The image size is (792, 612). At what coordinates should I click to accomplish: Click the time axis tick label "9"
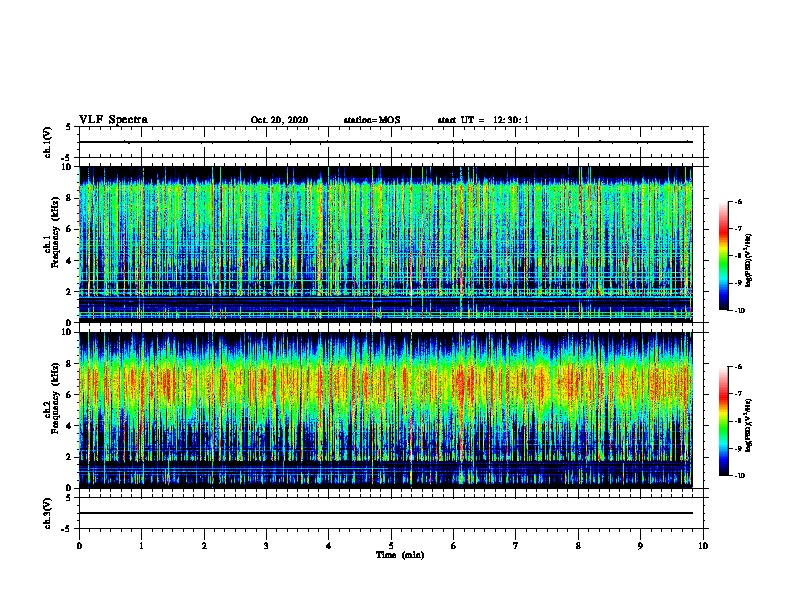(x=640, y=546)
